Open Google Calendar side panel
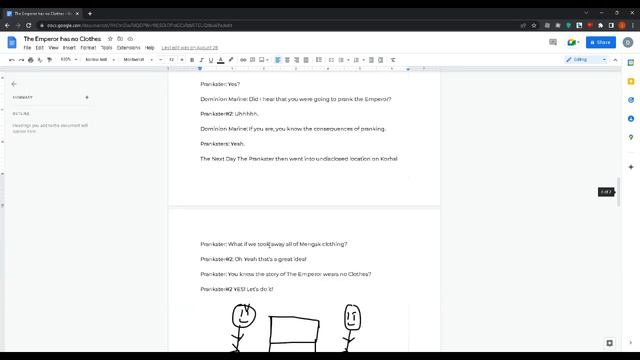The width and height of the screenshot is (640, 360). coord(631,63)
